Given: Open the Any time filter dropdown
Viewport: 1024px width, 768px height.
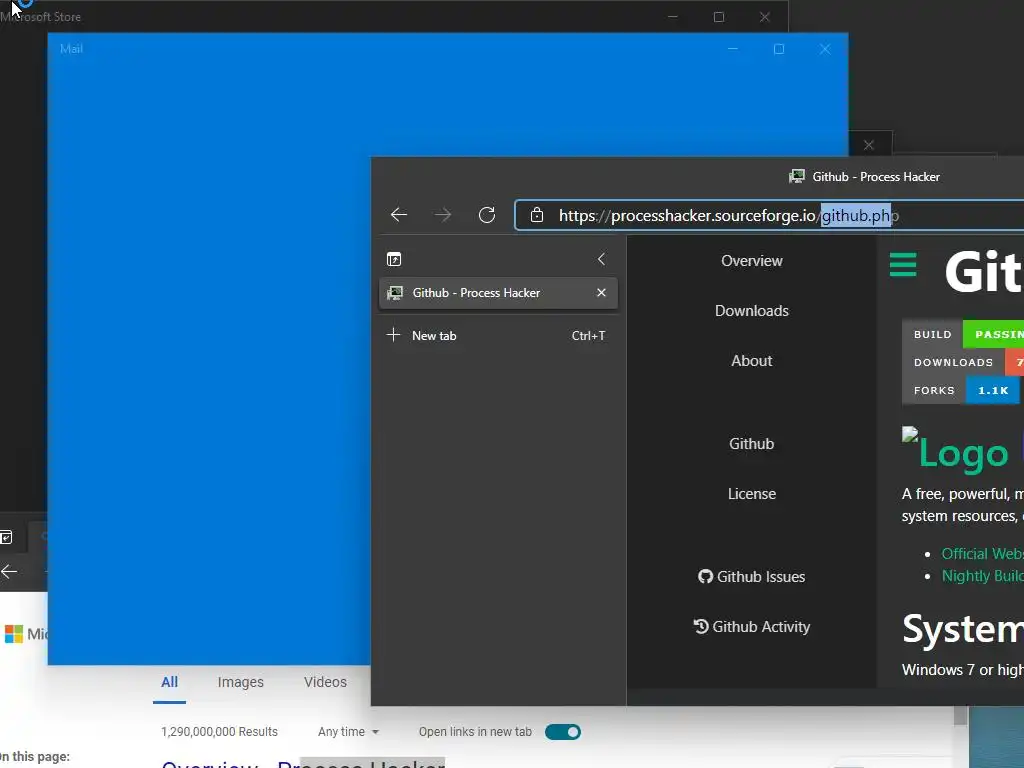Looking at the screenshot, I should pyautogui.click(x=348, y=732).
